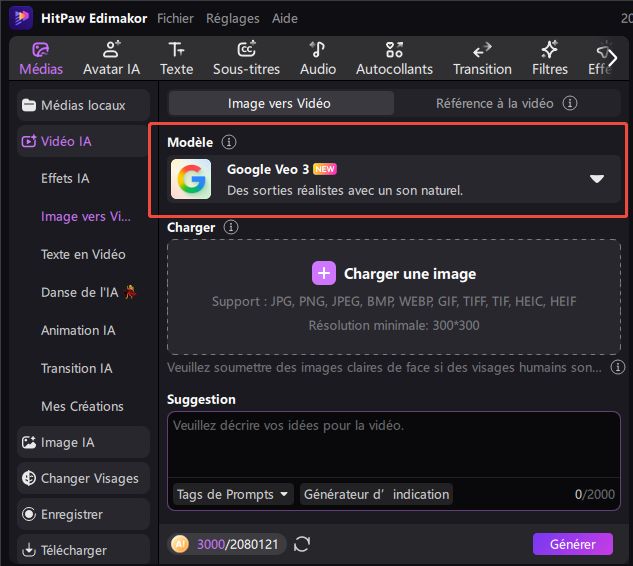Click the Google G model logo
Screen dimensions: 633x566
[191, 179]
